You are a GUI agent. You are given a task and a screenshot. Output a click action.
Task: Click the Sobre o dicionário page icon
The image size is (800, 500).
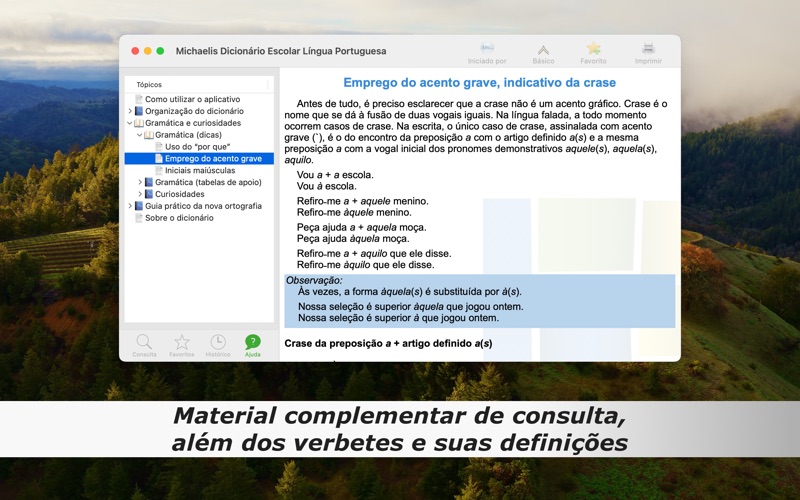click(139, 218)
